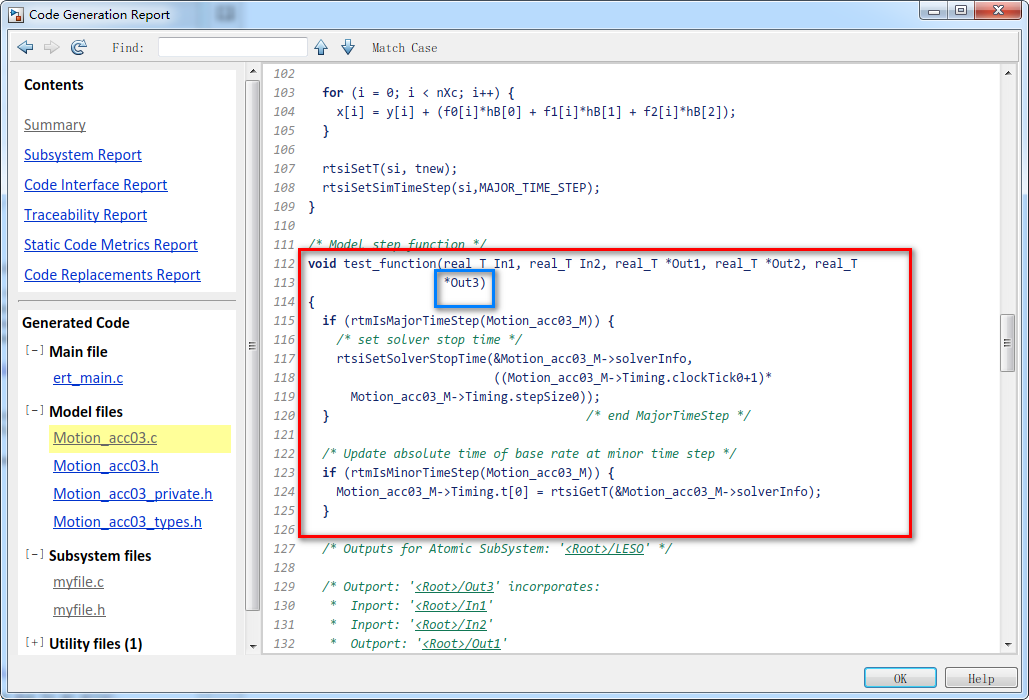Find previous match using the up arrow icon
1029x700 pixels.
[320, 47]
